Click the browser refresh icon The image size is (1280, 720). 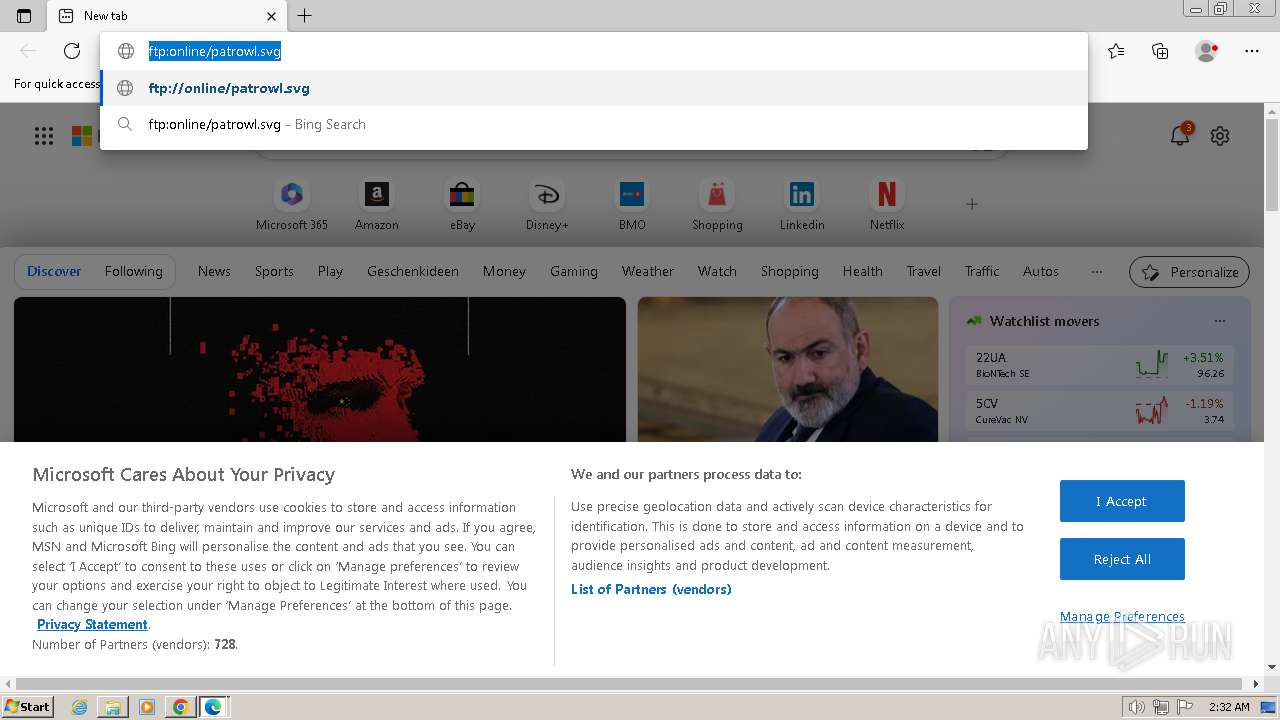[72, 51]
